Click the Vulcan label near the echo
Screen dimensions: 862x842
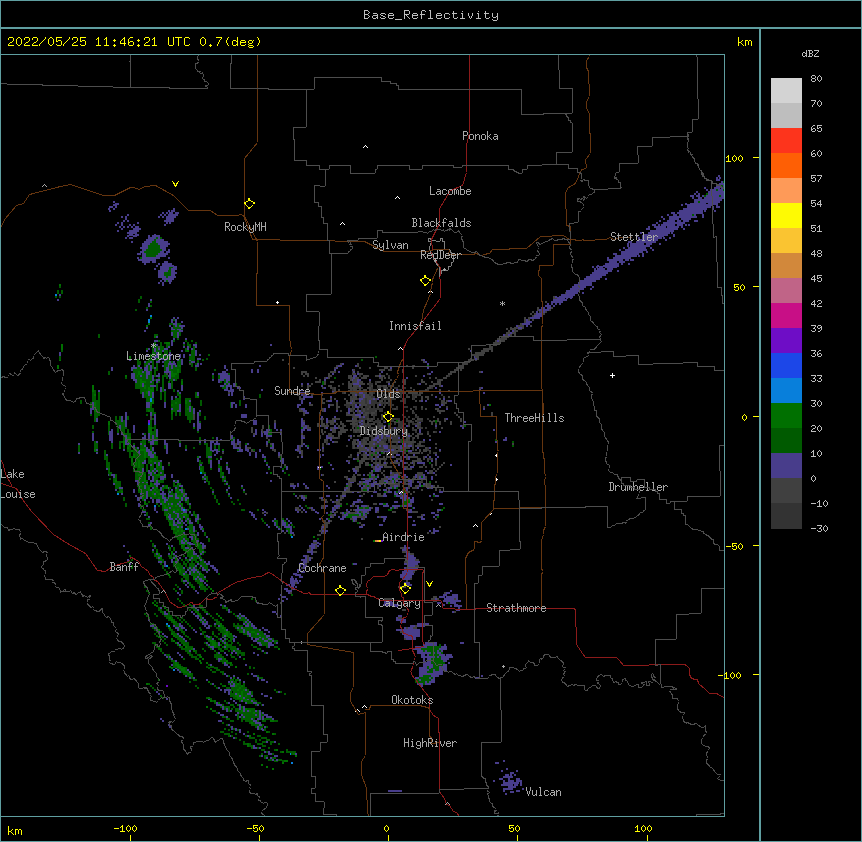tap(543, 792)
